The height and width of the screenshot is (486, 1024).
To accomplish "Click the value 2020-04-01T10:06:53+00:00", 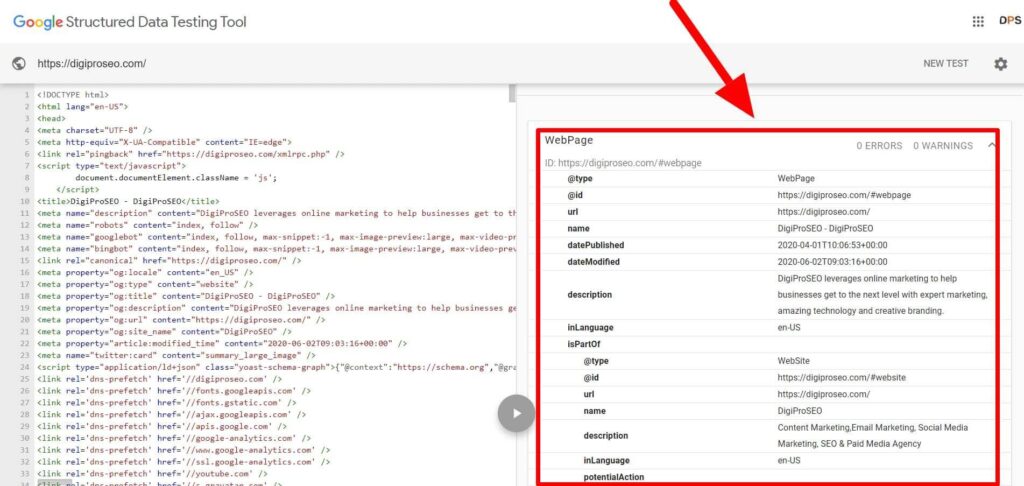I will tap(832, 245).
